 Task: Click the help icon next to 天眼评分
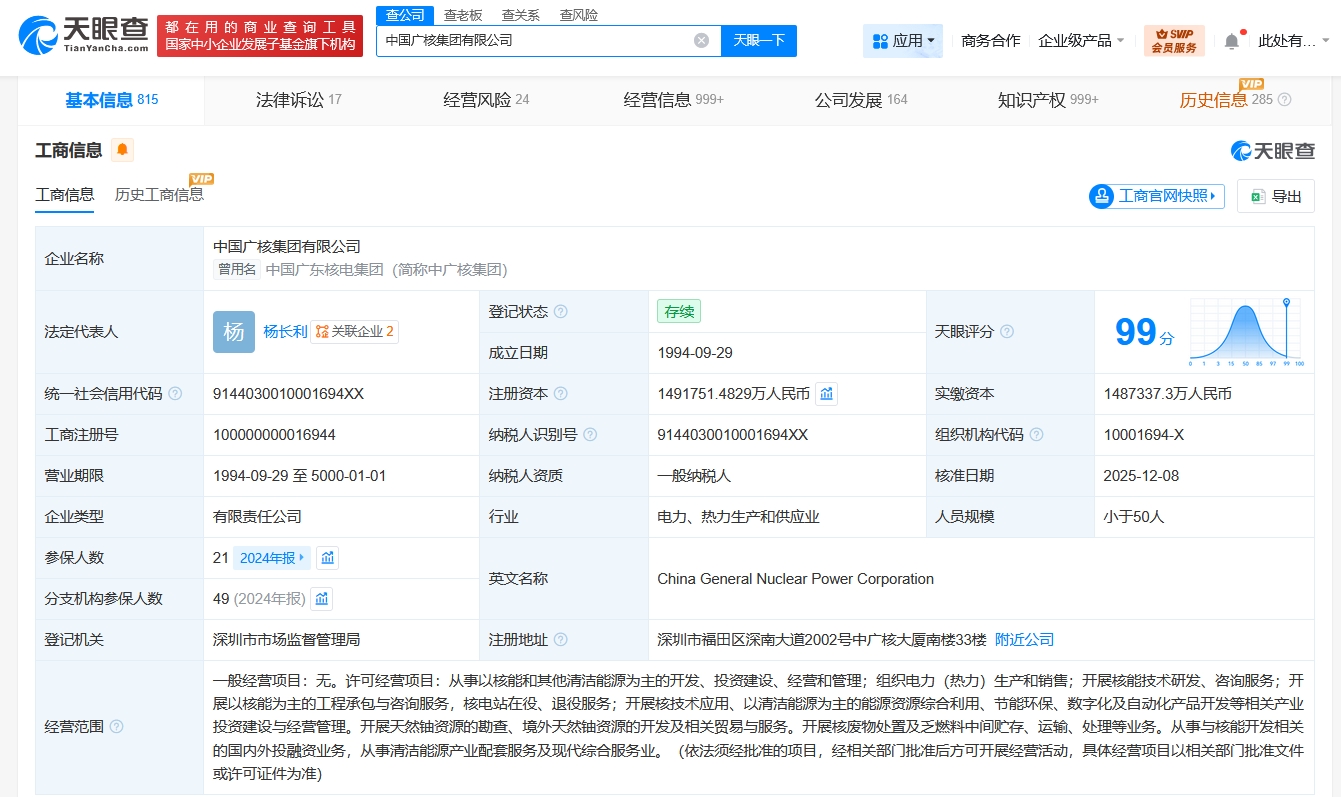coord(1007,332)
